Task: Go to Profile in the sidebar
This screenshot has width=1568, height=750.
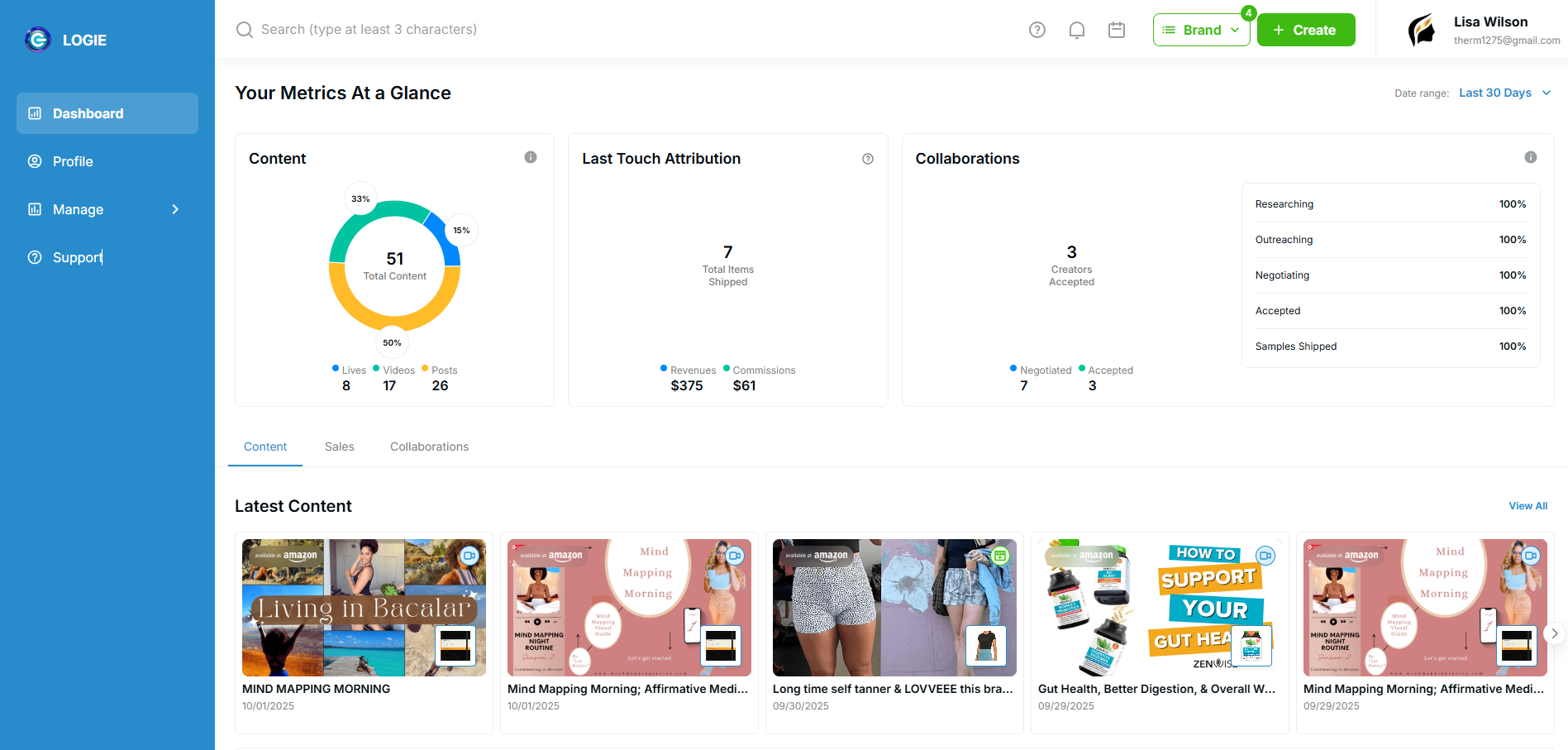Action: point(73,161)
